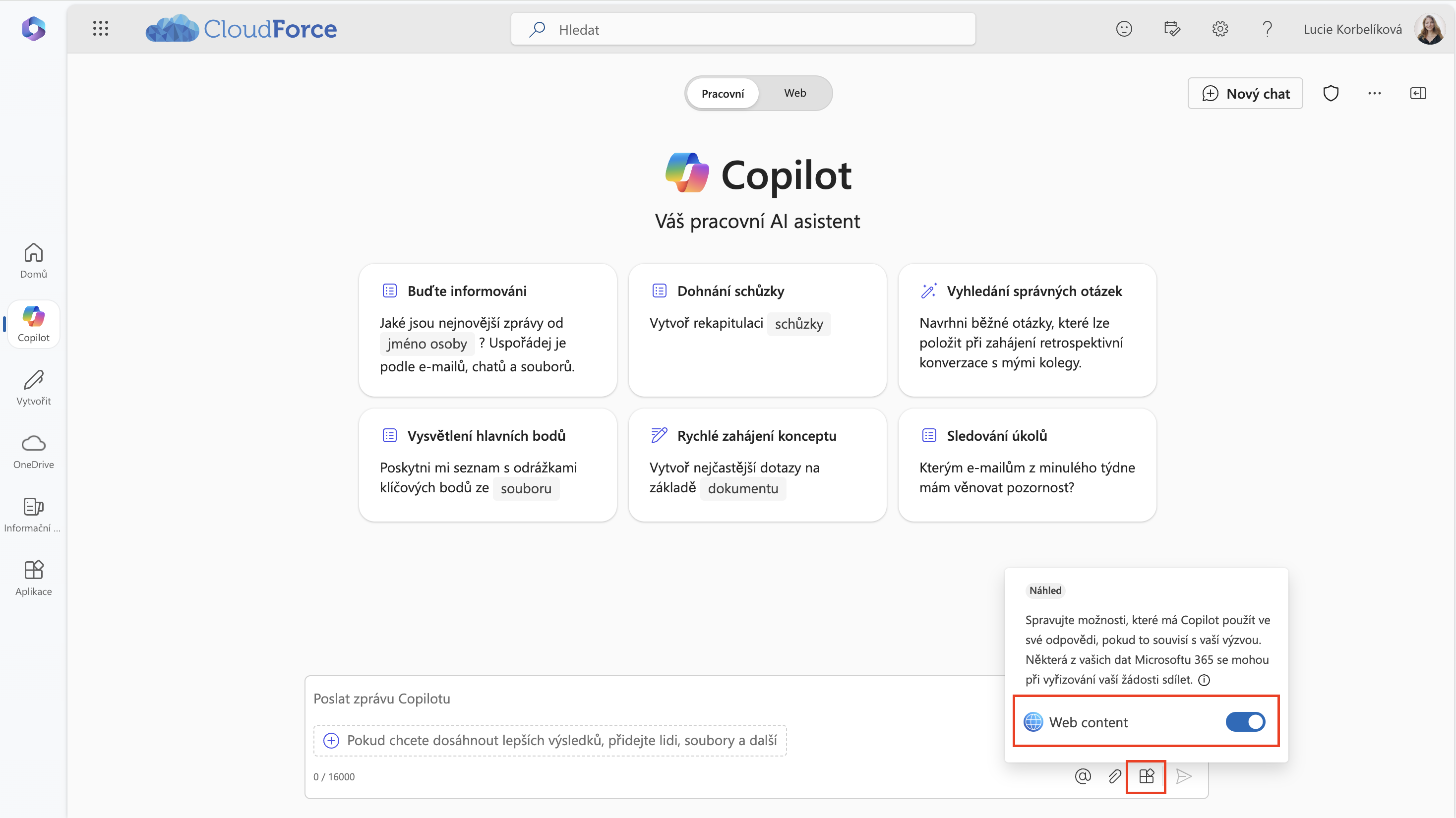Viewport: 1456px width, 818px height.
Task: Open the more options ellipsis menu
Action: coord(1375,93)
